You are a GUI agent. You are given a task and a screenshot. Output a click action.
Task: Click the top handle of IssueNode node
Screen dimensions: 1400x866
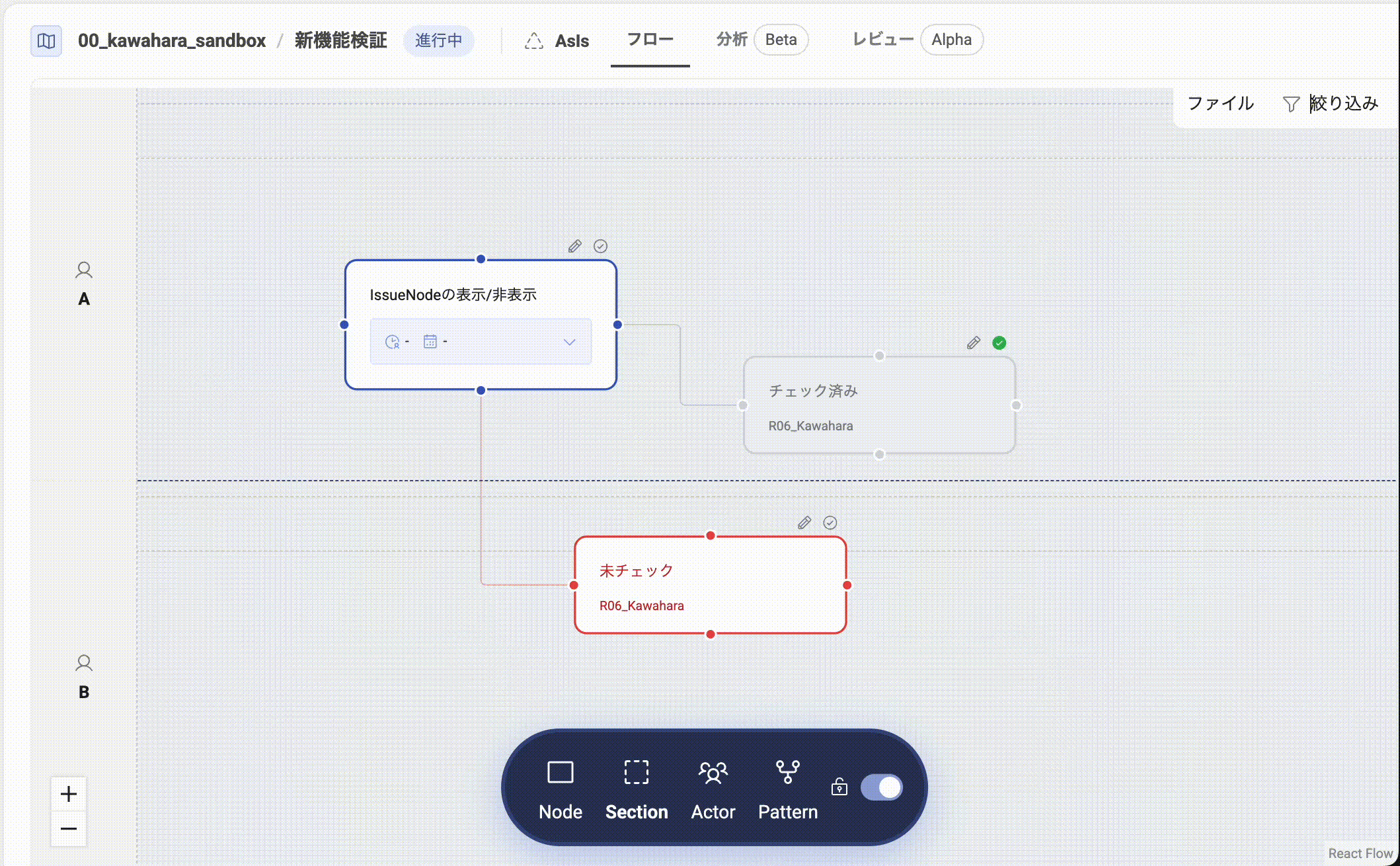[481, 259]
